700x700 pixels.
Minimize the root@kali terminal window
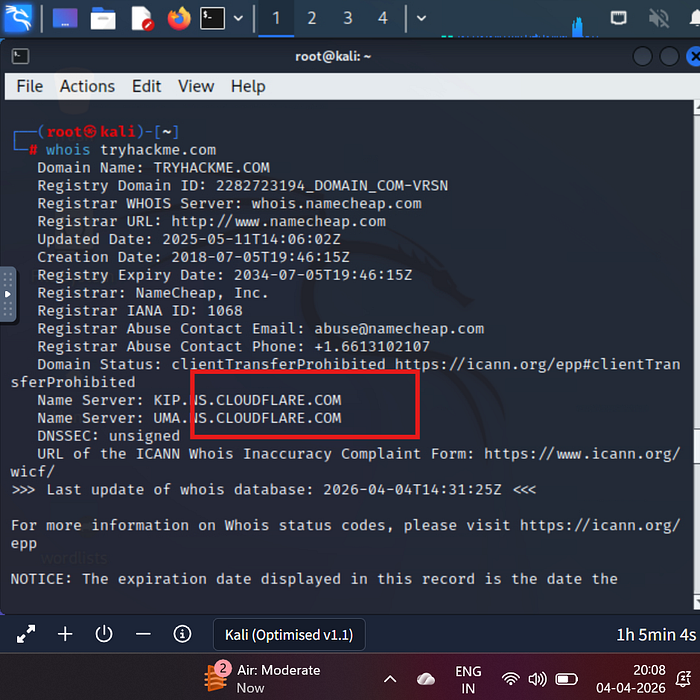[x=642, y=57]
